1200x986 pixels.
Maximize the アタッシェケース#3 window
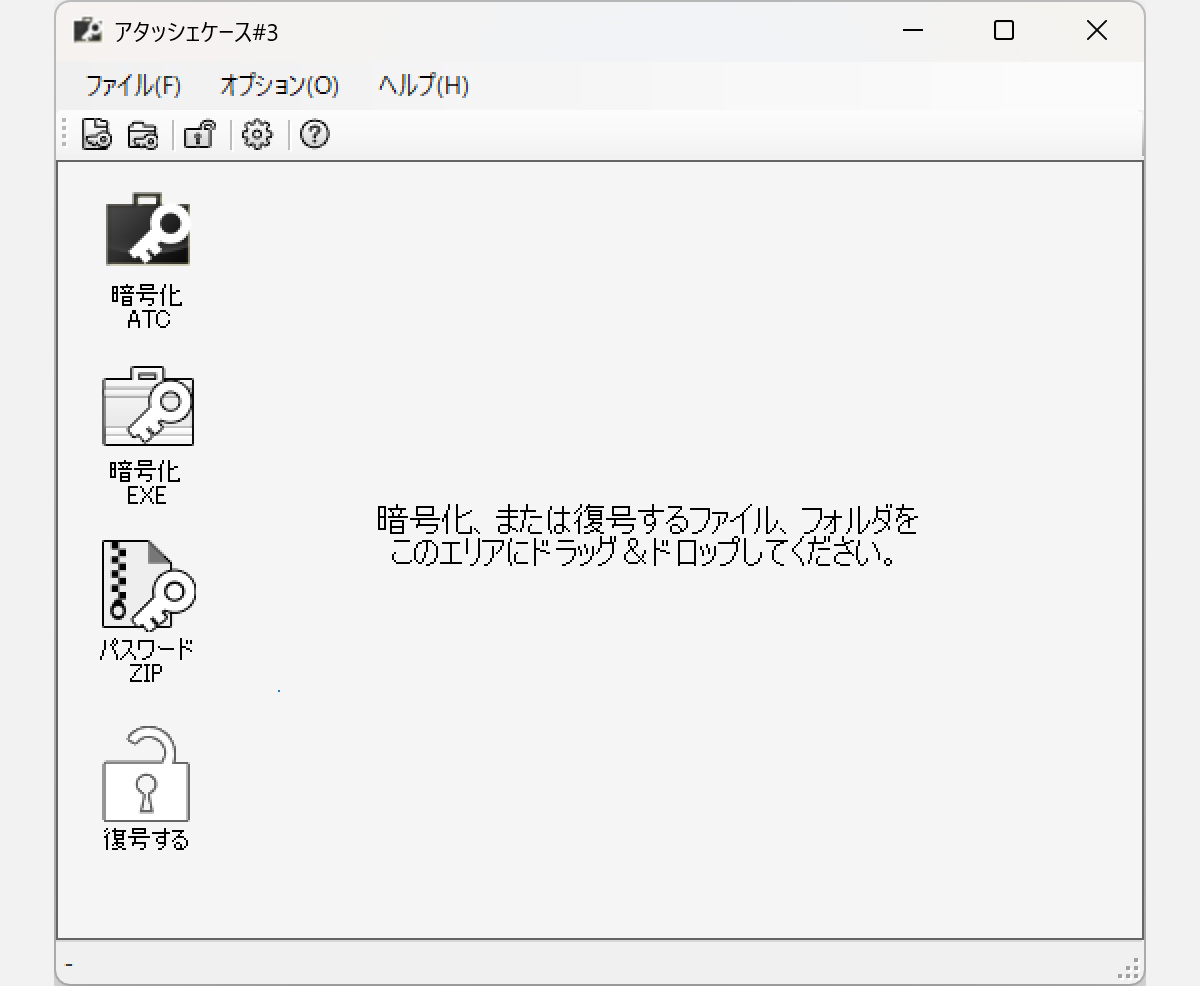pos(1004,31)
